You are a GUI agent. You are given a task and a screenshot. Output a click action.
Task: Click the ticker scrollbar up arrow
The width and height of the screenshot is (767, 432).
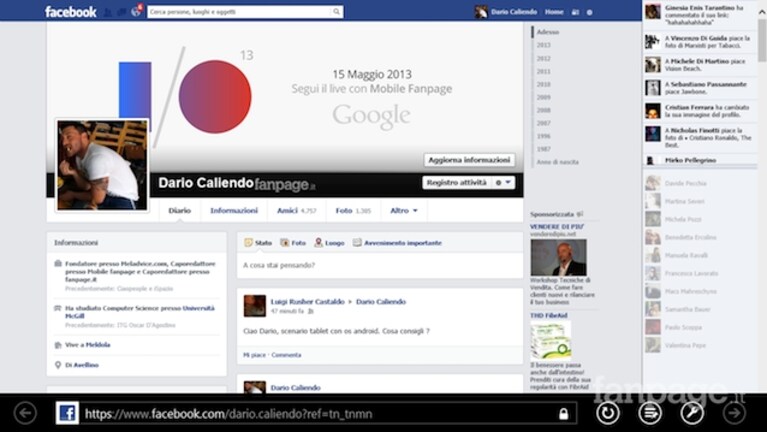click(762, 12)
